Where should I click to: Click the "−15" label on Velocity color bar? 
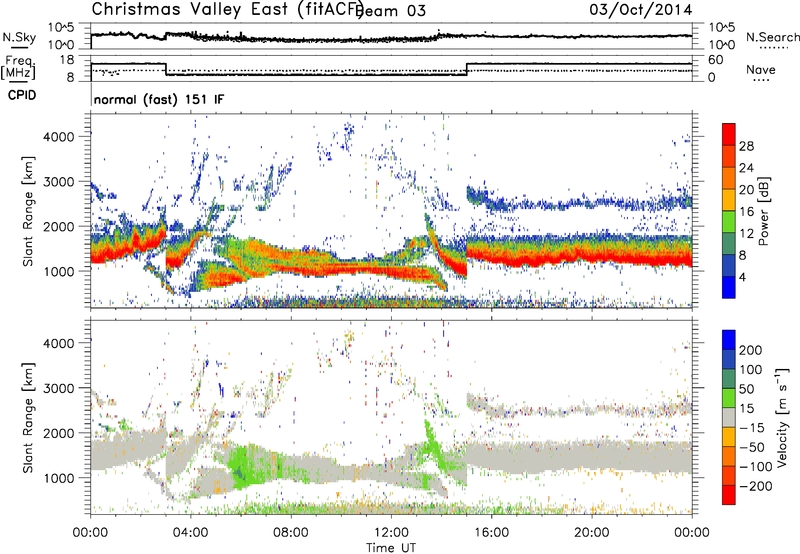pos(752,427)
